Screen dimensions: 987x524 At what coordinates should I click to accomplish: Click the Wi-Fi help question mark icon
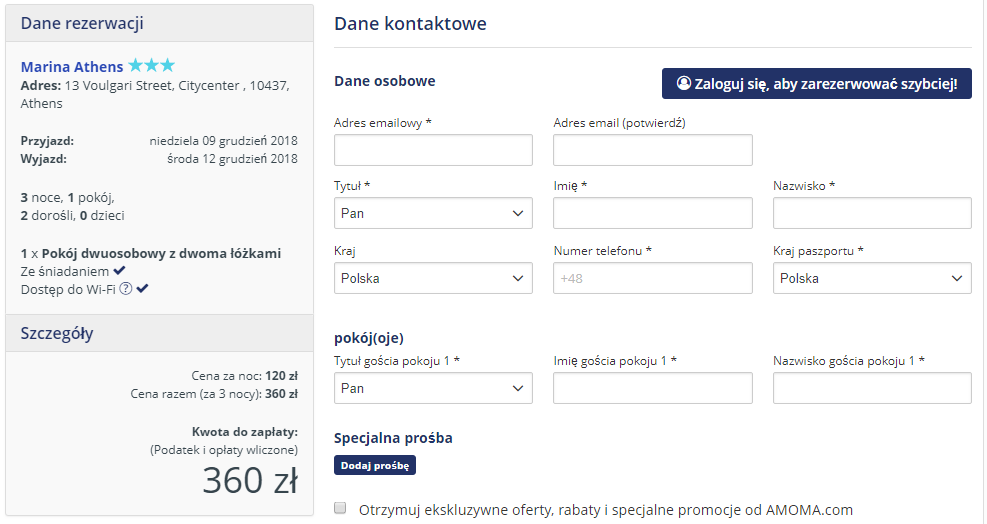126,289
